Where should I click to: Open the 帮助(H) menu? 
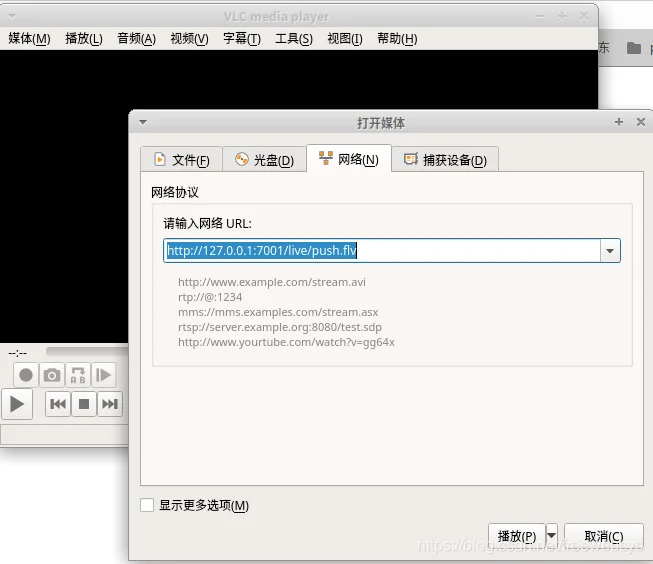397,39
